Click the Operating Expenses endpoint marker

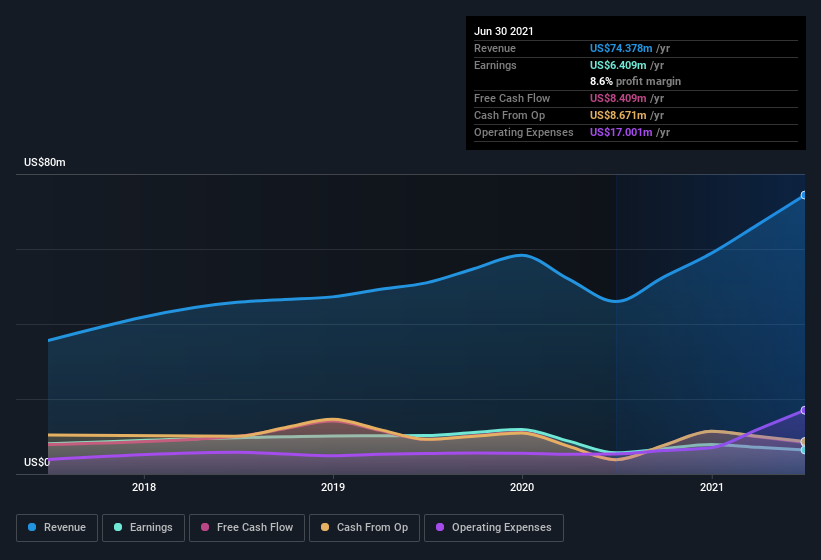coord(804,410)
